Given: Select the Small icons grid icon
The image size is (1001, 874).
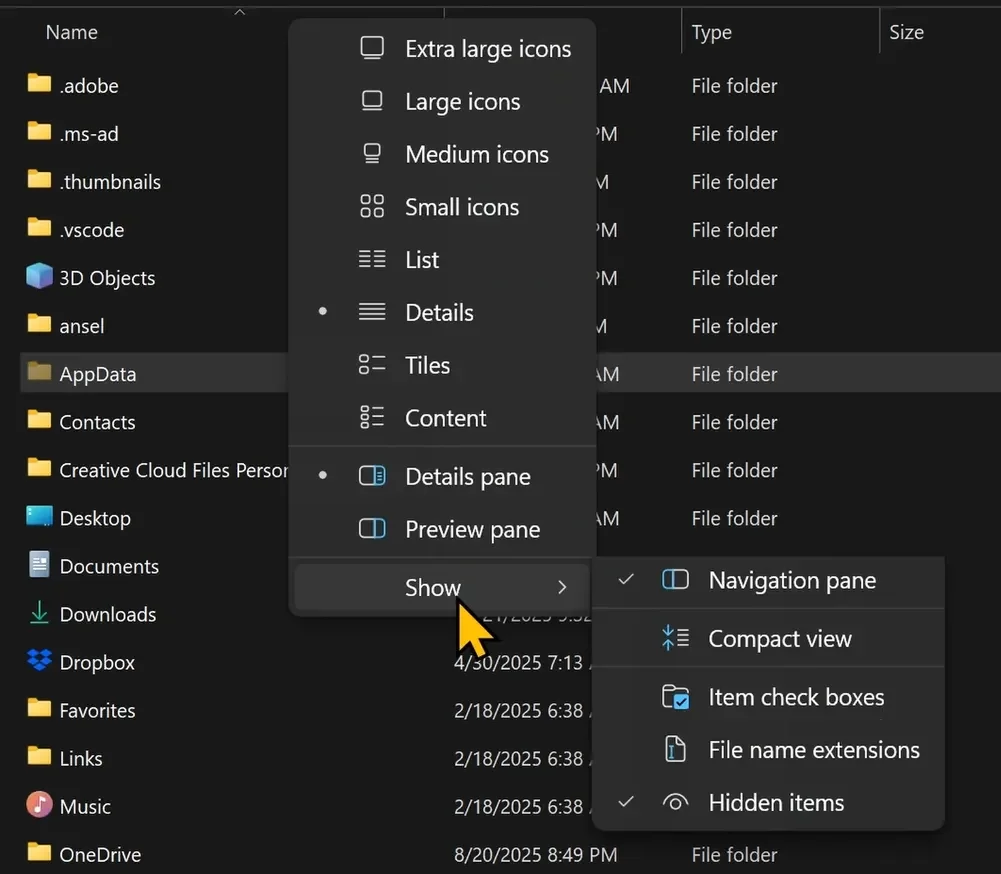Looking at the screenshot, I should tap(372, 207).
